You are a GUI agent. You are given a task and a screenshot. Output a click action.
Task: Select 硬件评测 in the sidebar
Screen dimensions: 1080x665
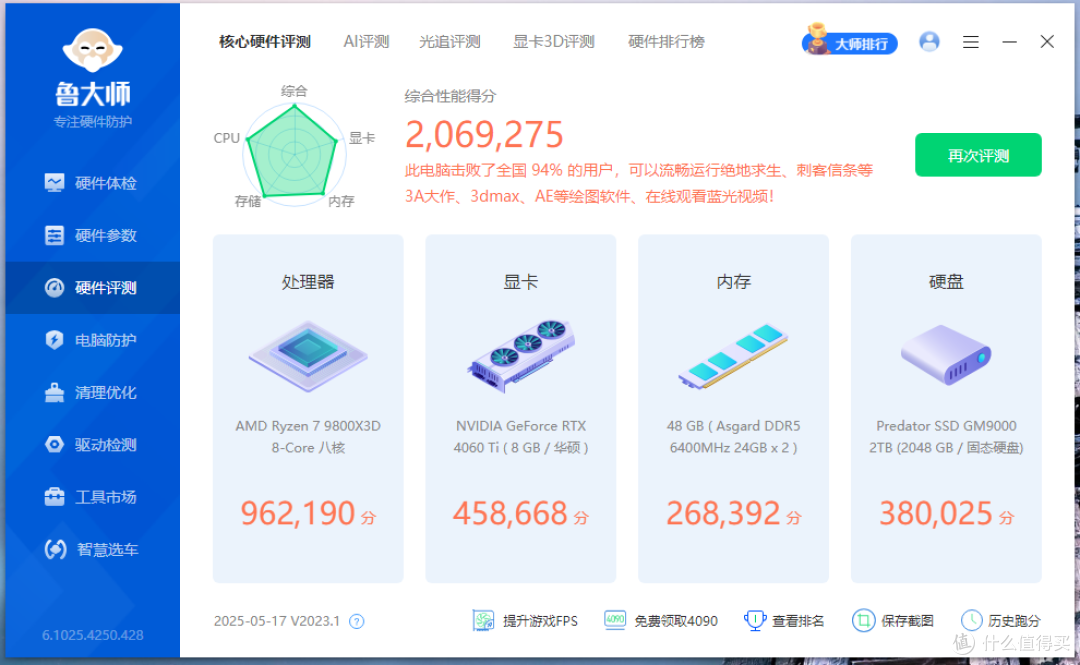91,287
